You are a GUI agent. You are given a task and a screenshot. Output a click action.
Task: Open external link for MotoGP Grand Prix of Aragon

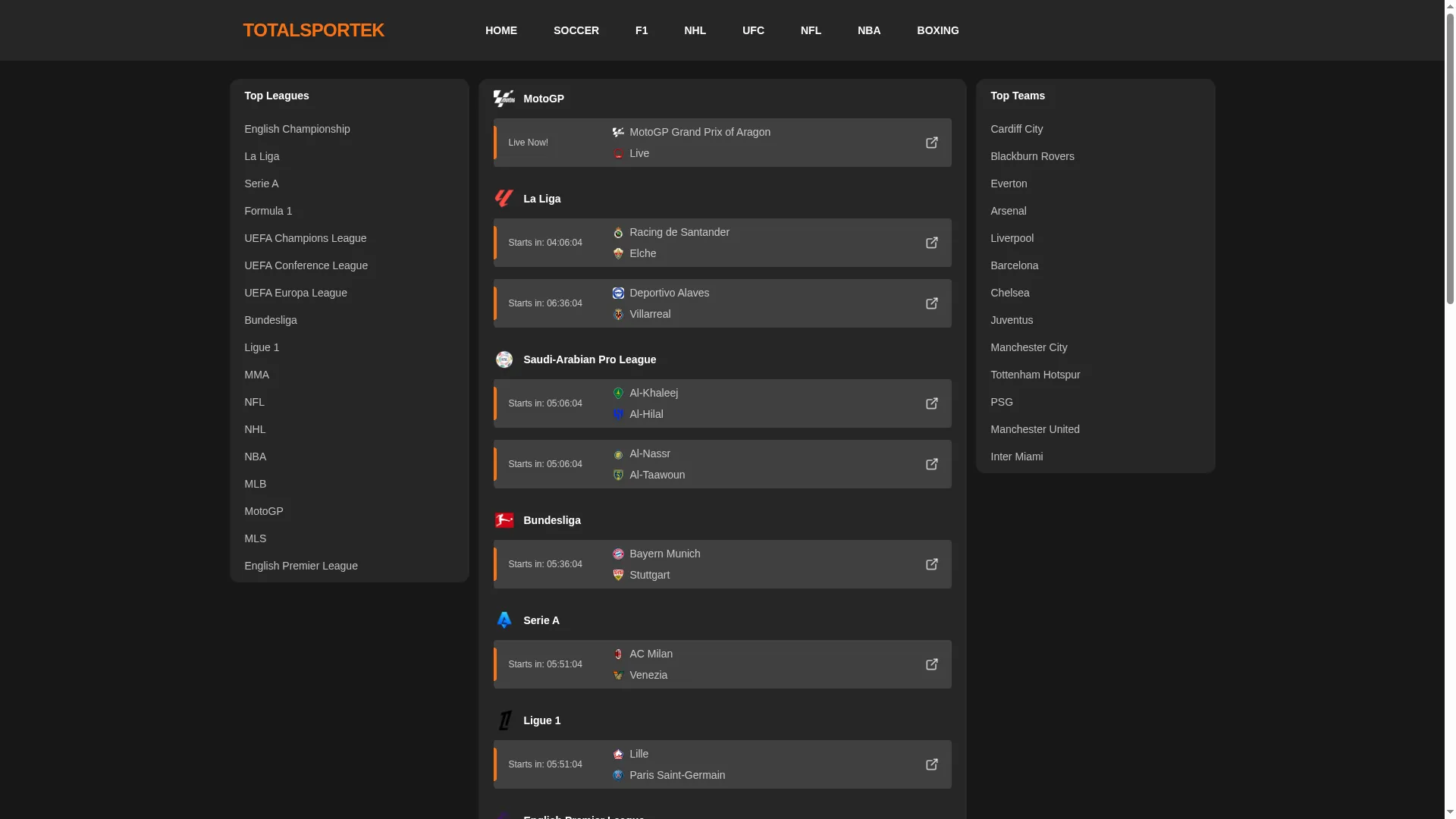click(x=931, y=143)
